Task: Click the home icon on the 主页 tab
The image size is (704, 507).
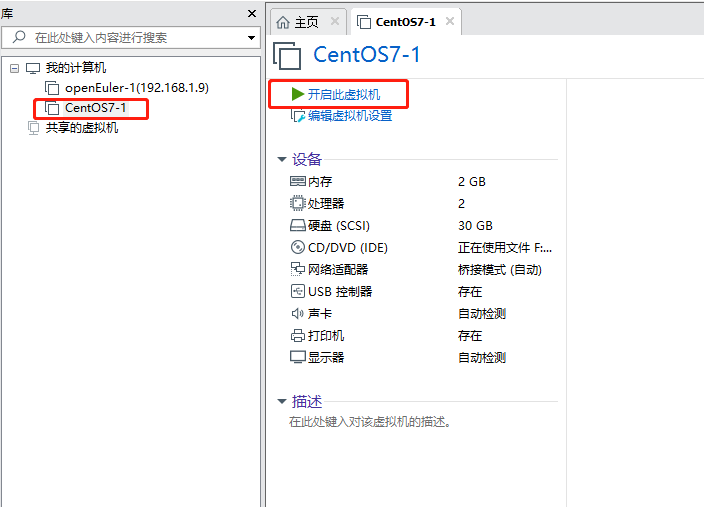Action: (x=283, y=22)
